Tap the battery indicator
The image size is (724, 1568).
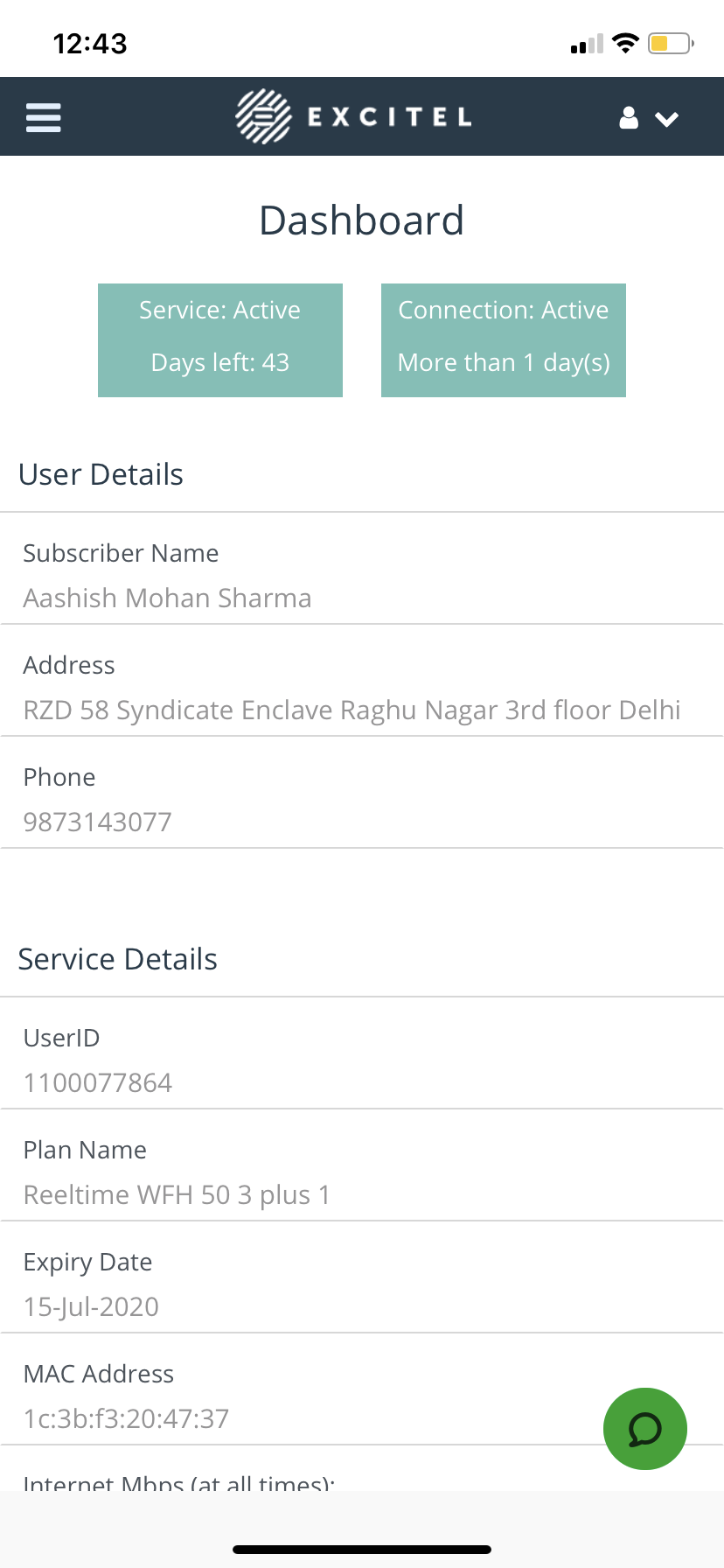pos(671,43)
